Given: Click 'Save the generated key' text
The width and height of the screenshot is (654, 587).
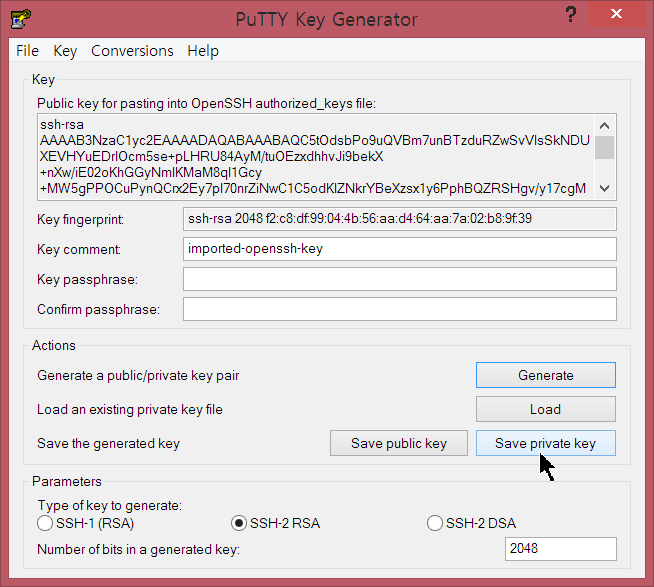Looking at the screenshot, I should pos(108,443).
